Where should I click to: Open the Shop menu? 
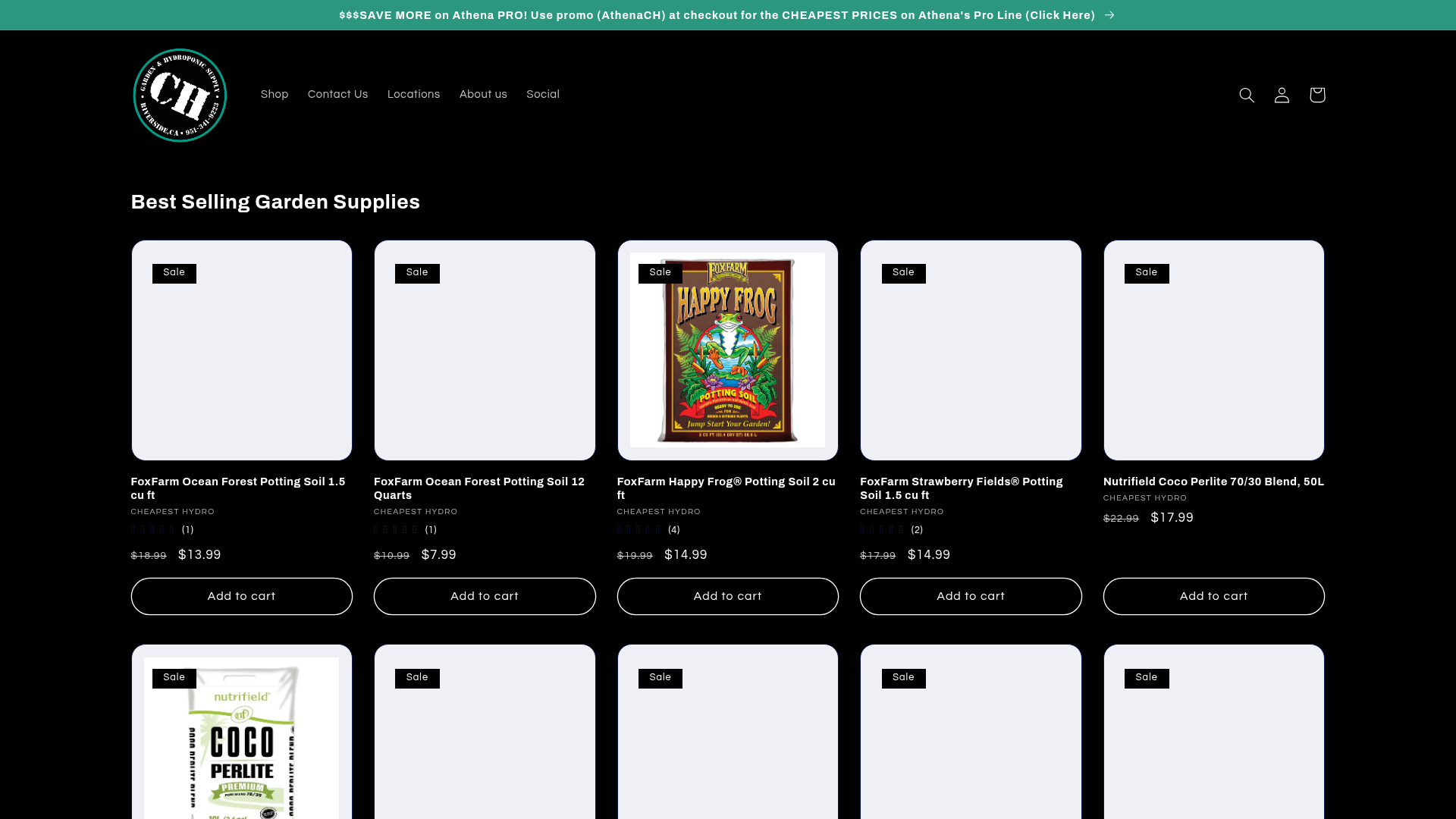pos(275,95)
